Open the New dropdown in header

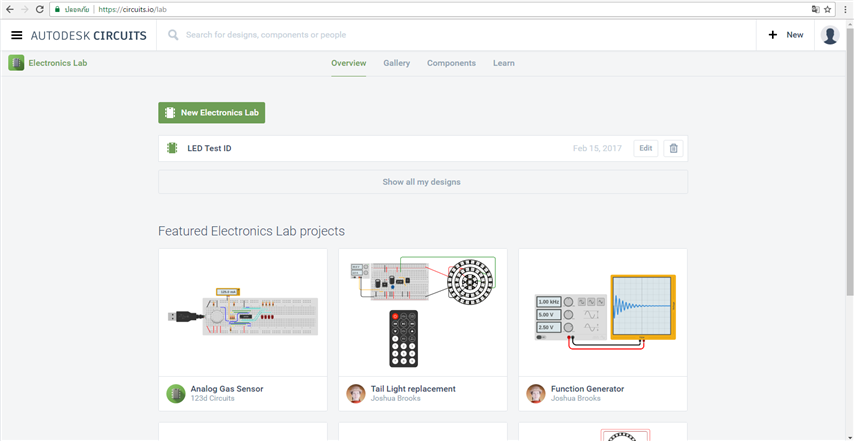[x=786, y=35]
